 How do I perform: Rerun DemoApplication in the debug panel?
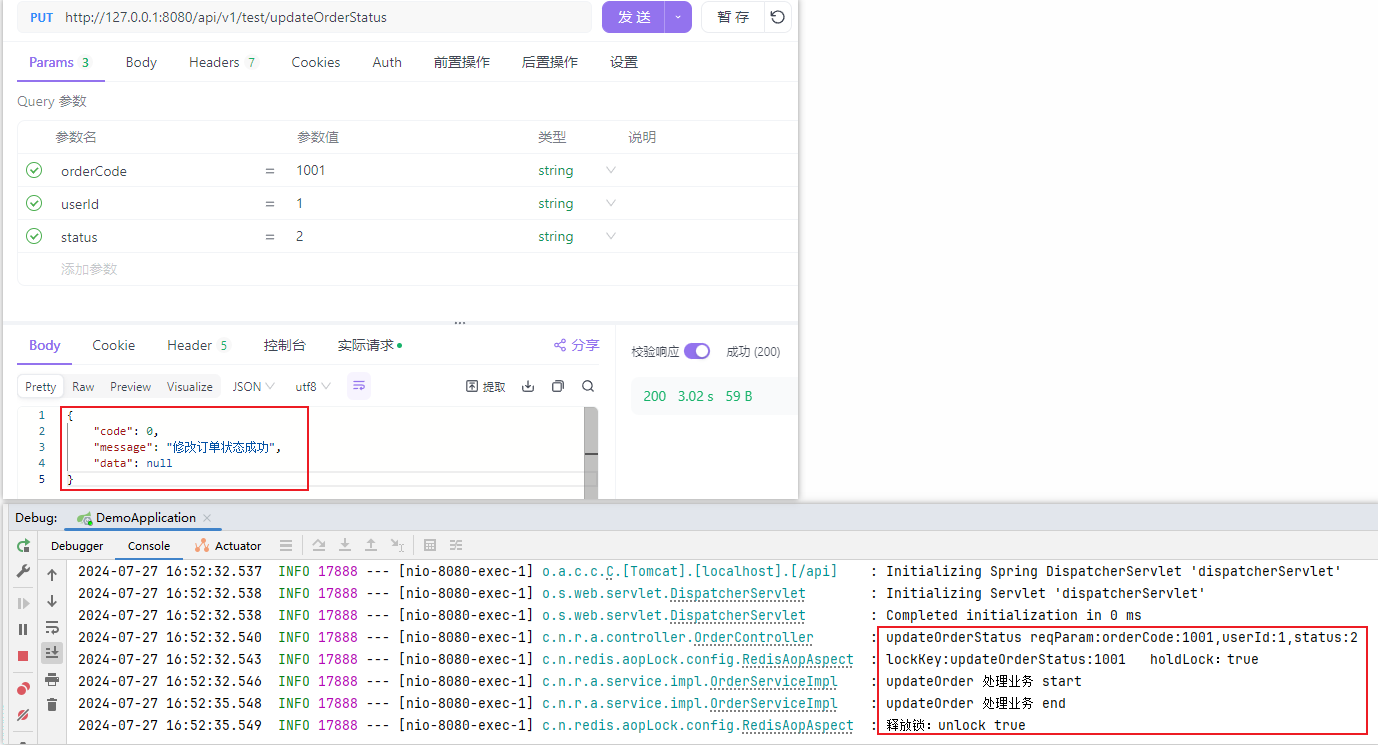pyautogui.click(x=23, y=546)
